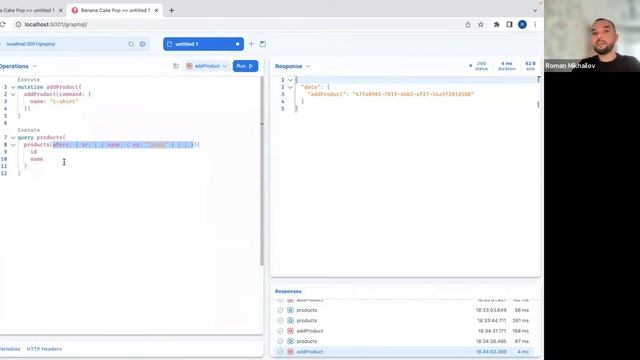This screenshot has width=640, height=360.
Task: Switch to the active Banana Cake Pop untitled 1 tab
Action: click(115, 10)
